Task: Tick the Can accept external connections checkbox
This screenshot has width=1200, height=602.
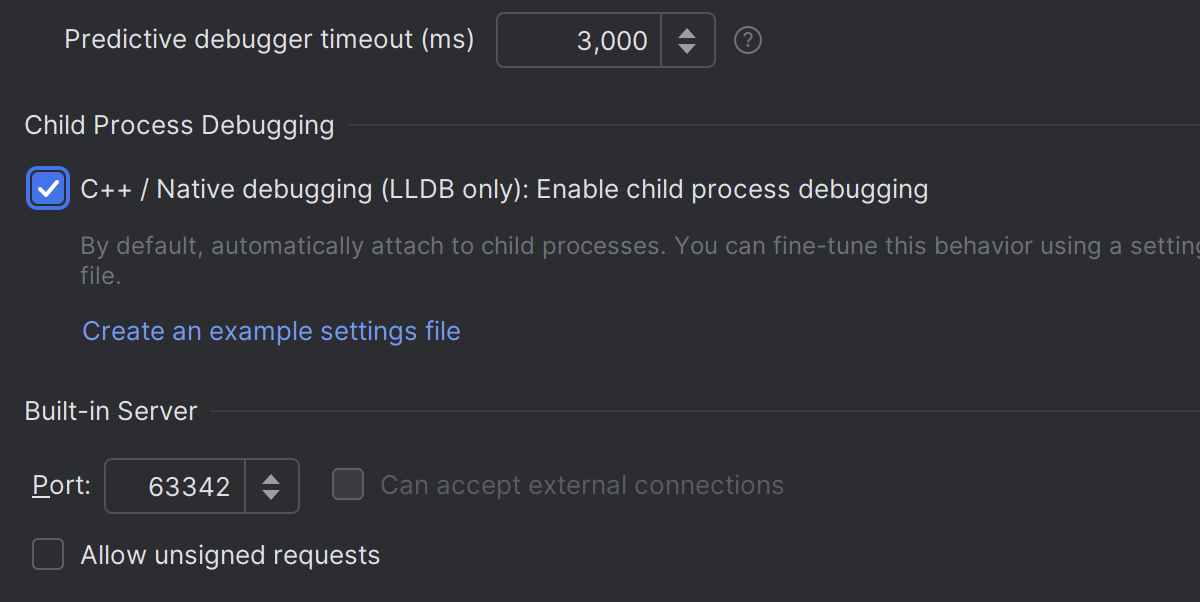Action: click(348, 485)
